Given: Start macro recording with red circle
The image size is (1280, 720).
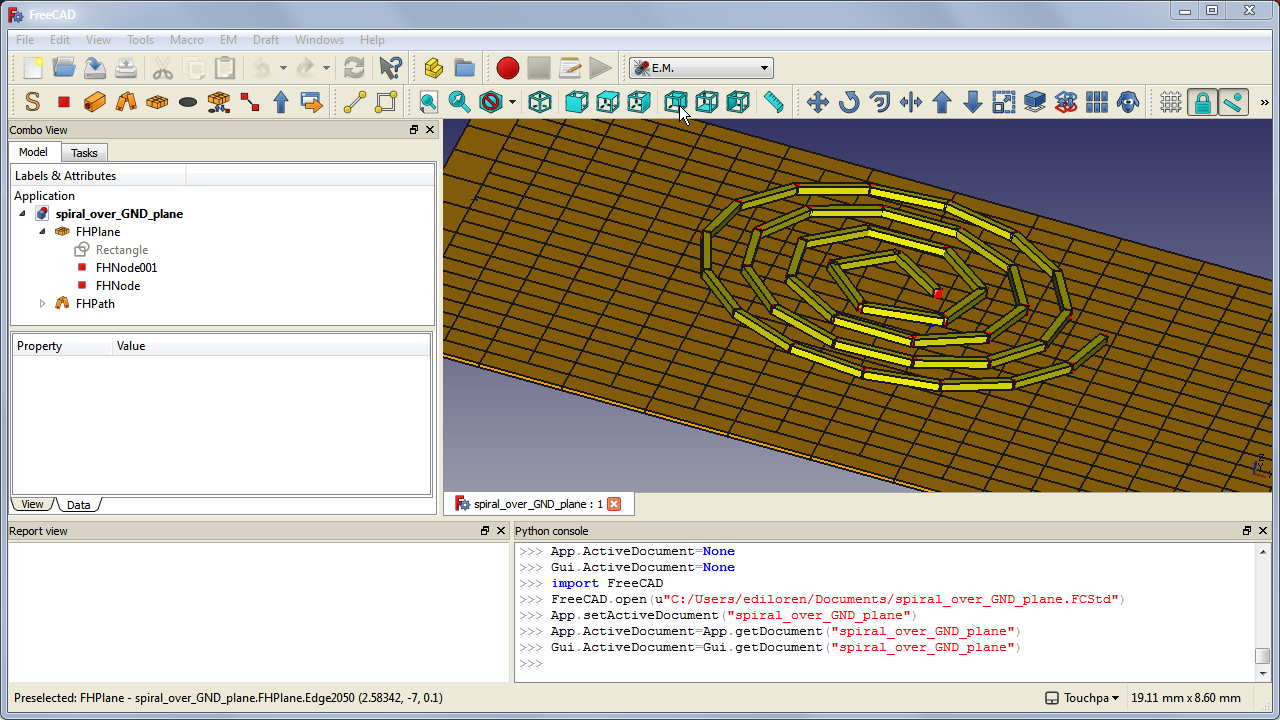Looking at the screenshot, I should click(x=508, y=68).
